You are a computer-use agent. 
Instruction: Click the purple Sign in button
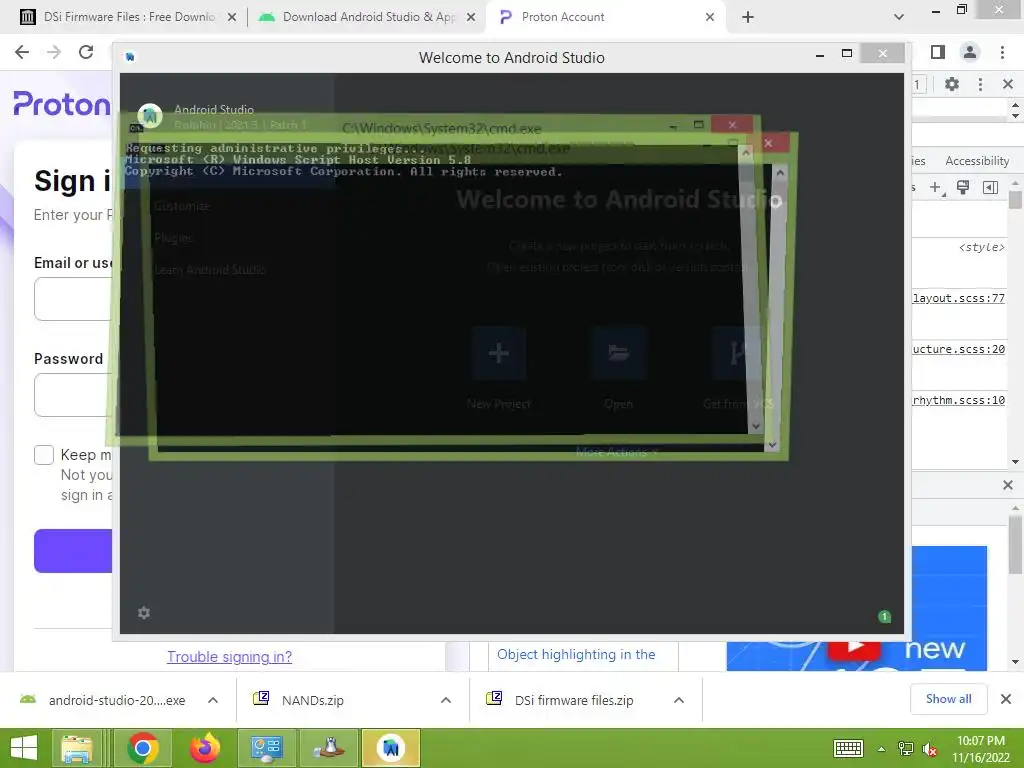click(73, 551)
